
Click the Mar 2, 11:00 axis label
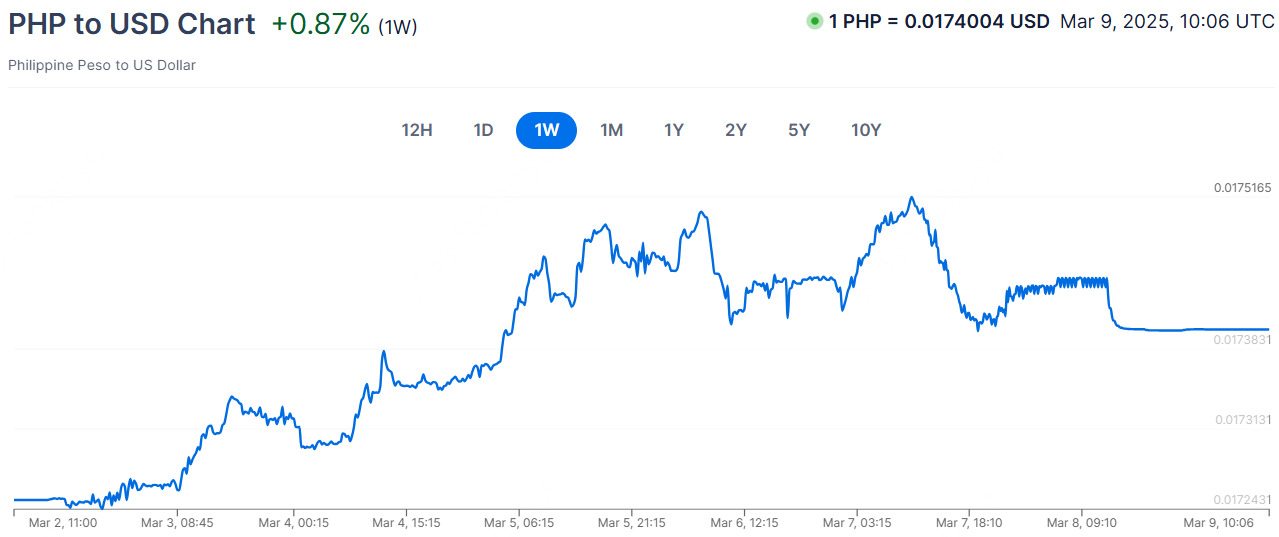click(63, 523)
